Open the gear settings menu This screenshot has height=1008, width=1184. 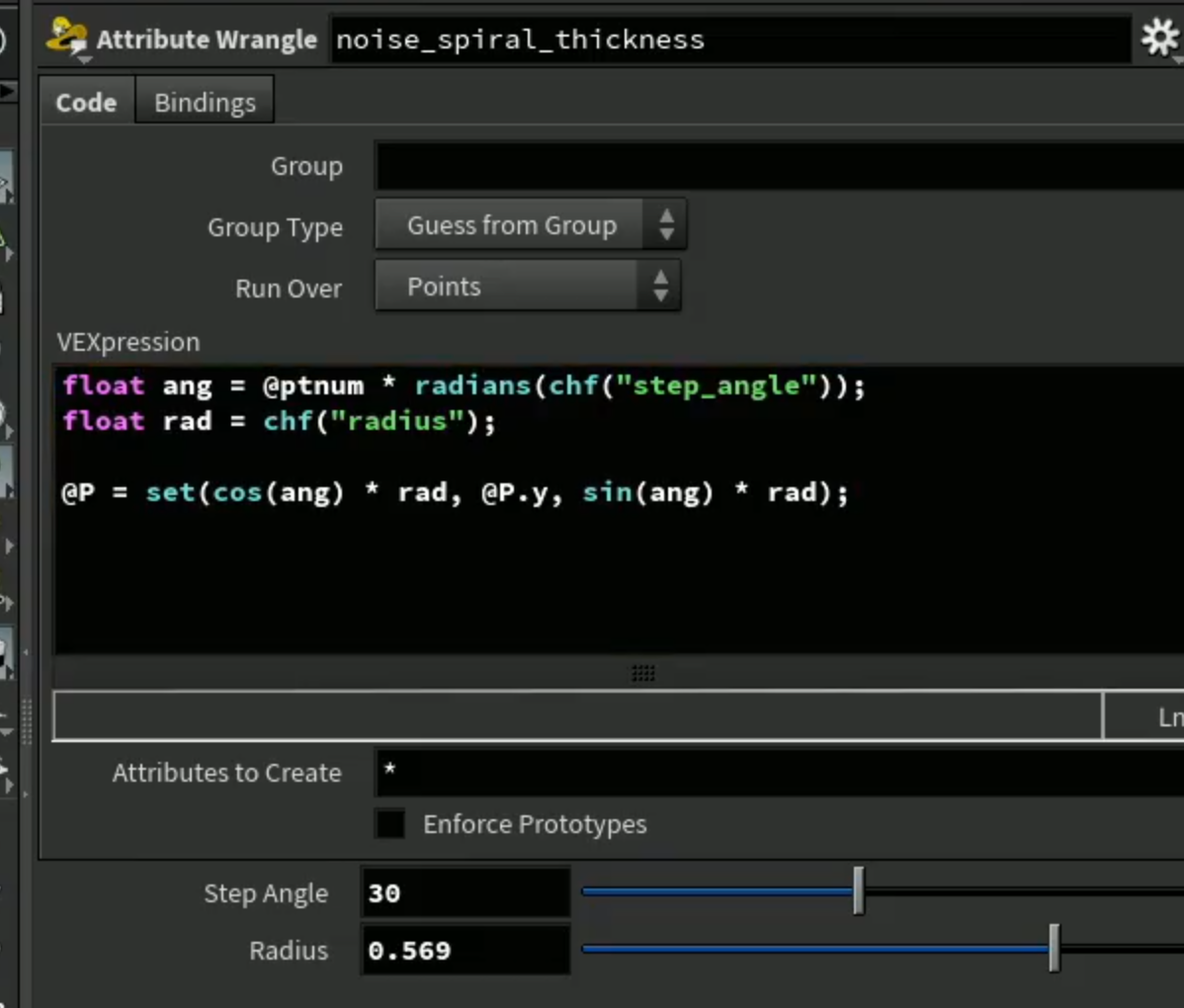(x=1160, y=37)
